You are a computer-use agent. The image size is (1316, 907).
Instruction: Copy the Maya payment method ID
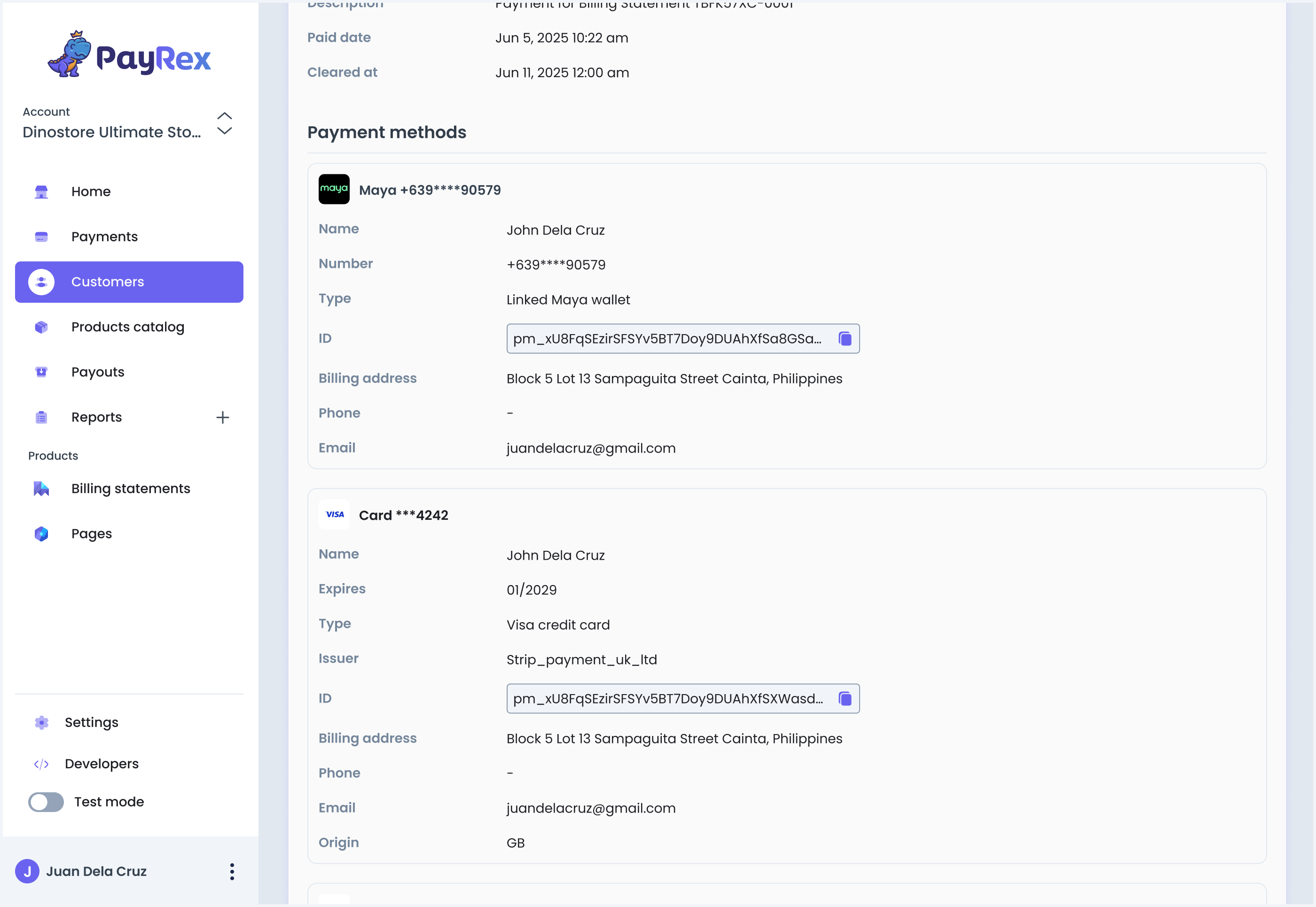[x=845, y=339]
